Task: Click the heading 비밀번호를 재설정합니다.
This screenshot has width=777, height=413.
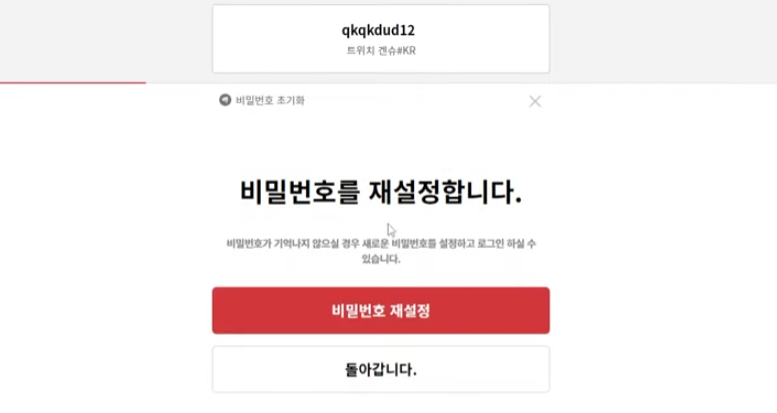Action: [x=381, y=192]
